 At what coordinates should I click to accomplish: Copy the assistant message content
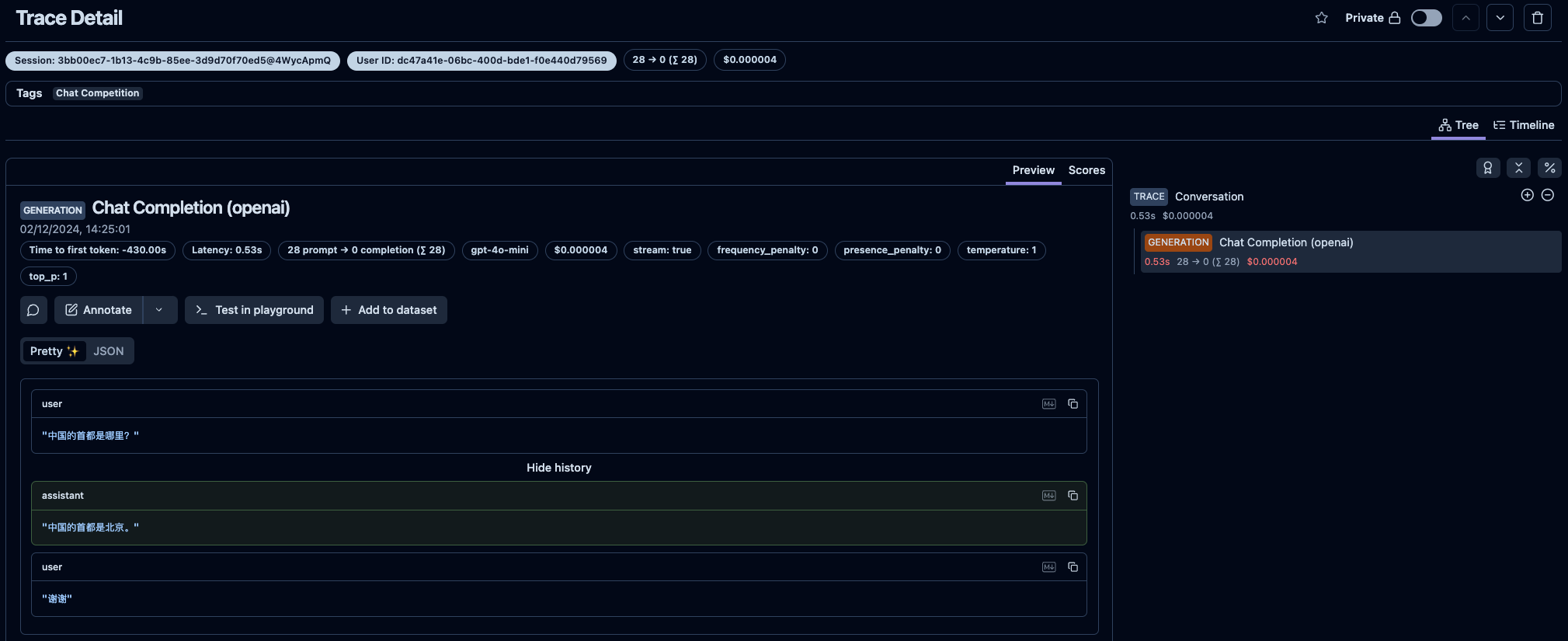click(x=1073, y=496)
